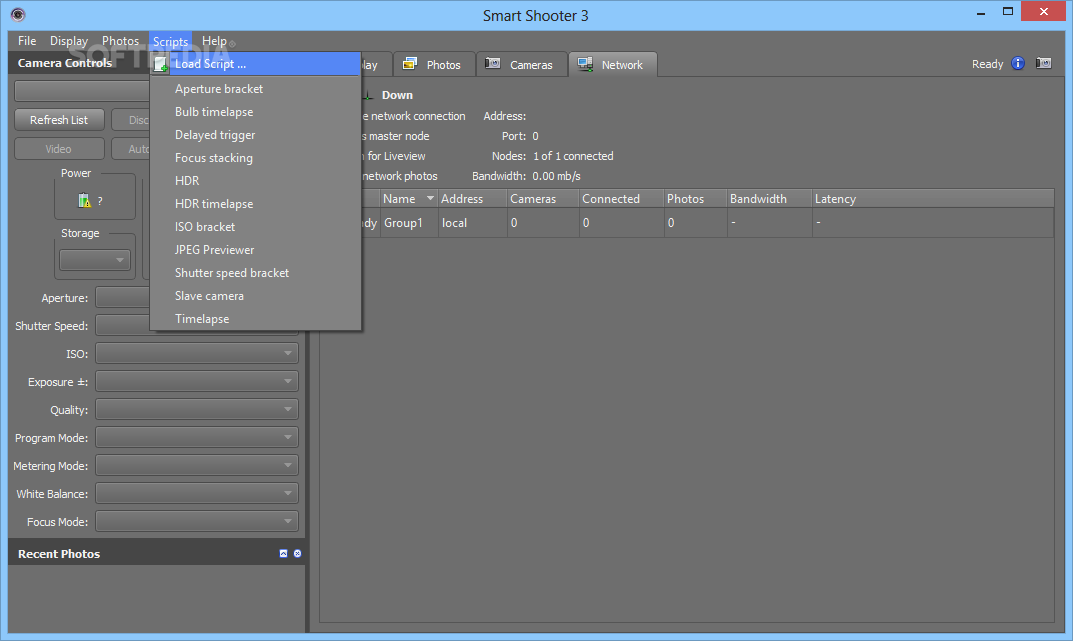Image resolution: width=1073 pixels, height=641 pixels.
Task: Close the Recent Photos panel icon
Action: (x=297, y=553)
